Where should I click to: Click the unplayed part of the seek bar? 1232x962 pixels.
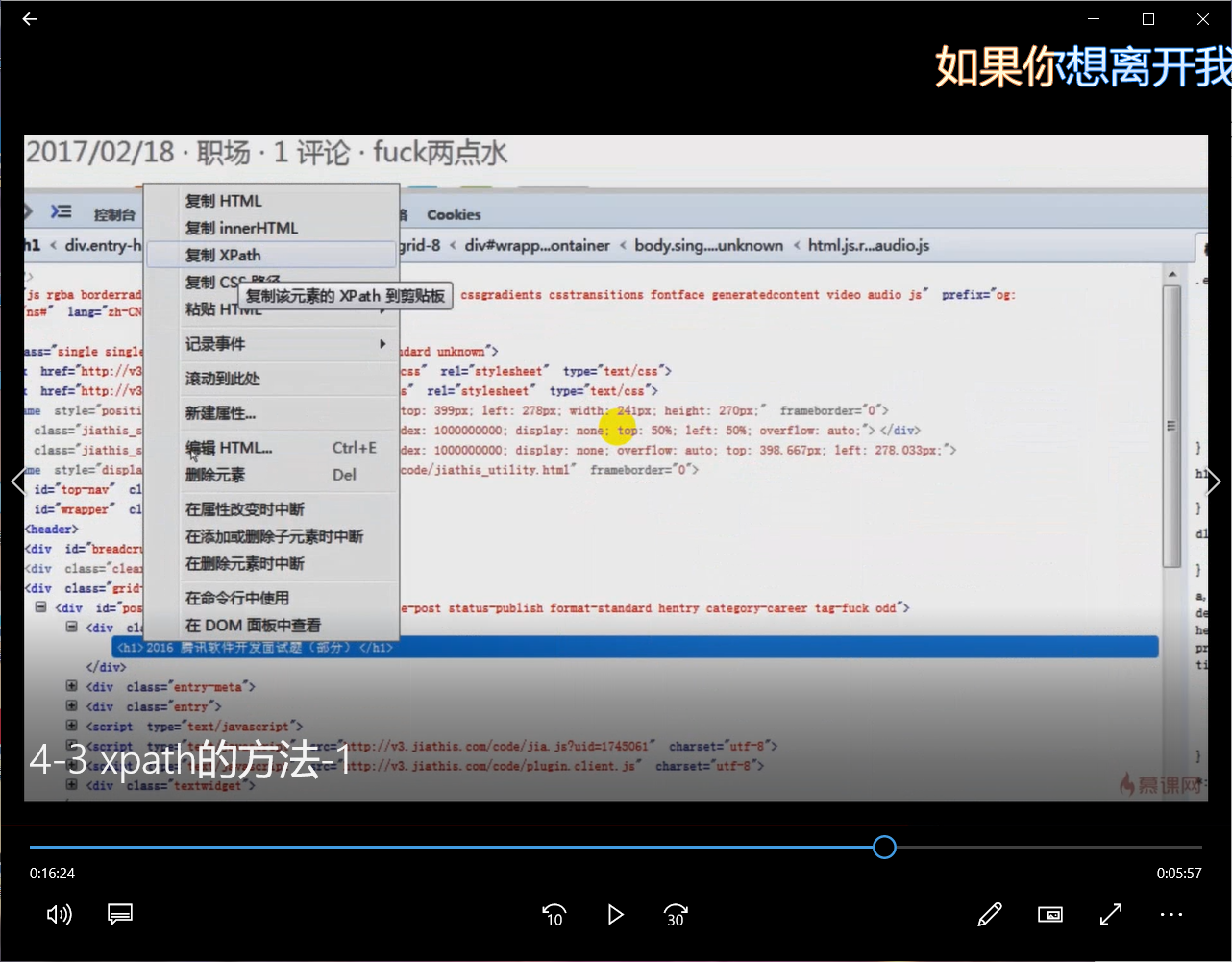[x=1048, y=847]
